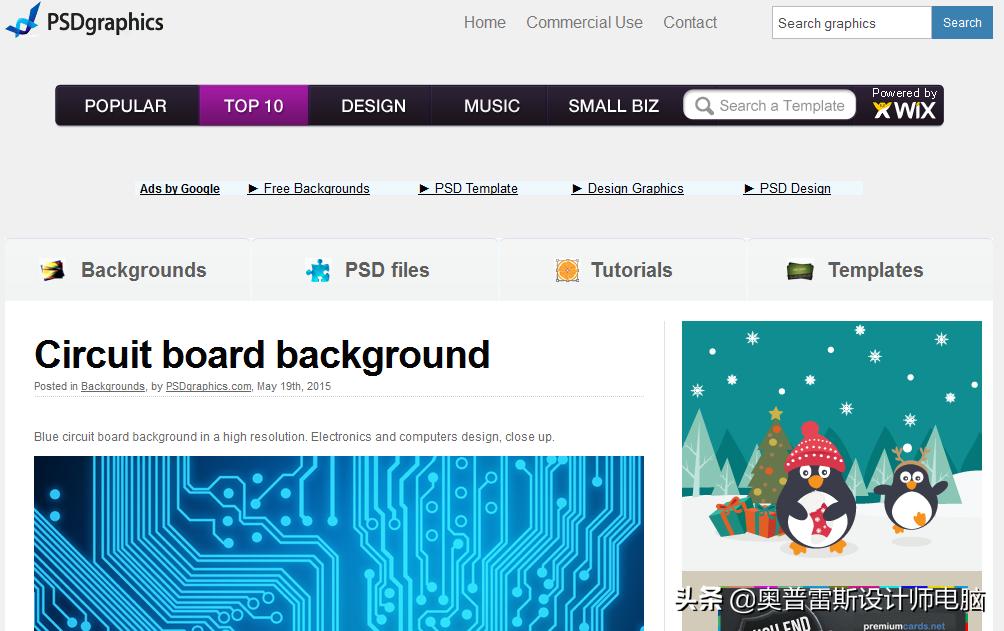
Task: Click the Wix logo
Action: pyautogui.click(x=904, y=111)
